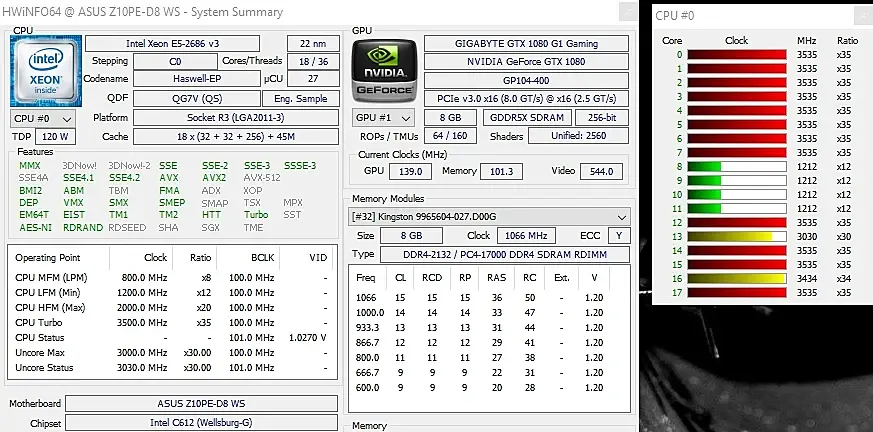Click the cache 18 x (32 + 32 + 256) + 45M field

(x=236, y=136)
